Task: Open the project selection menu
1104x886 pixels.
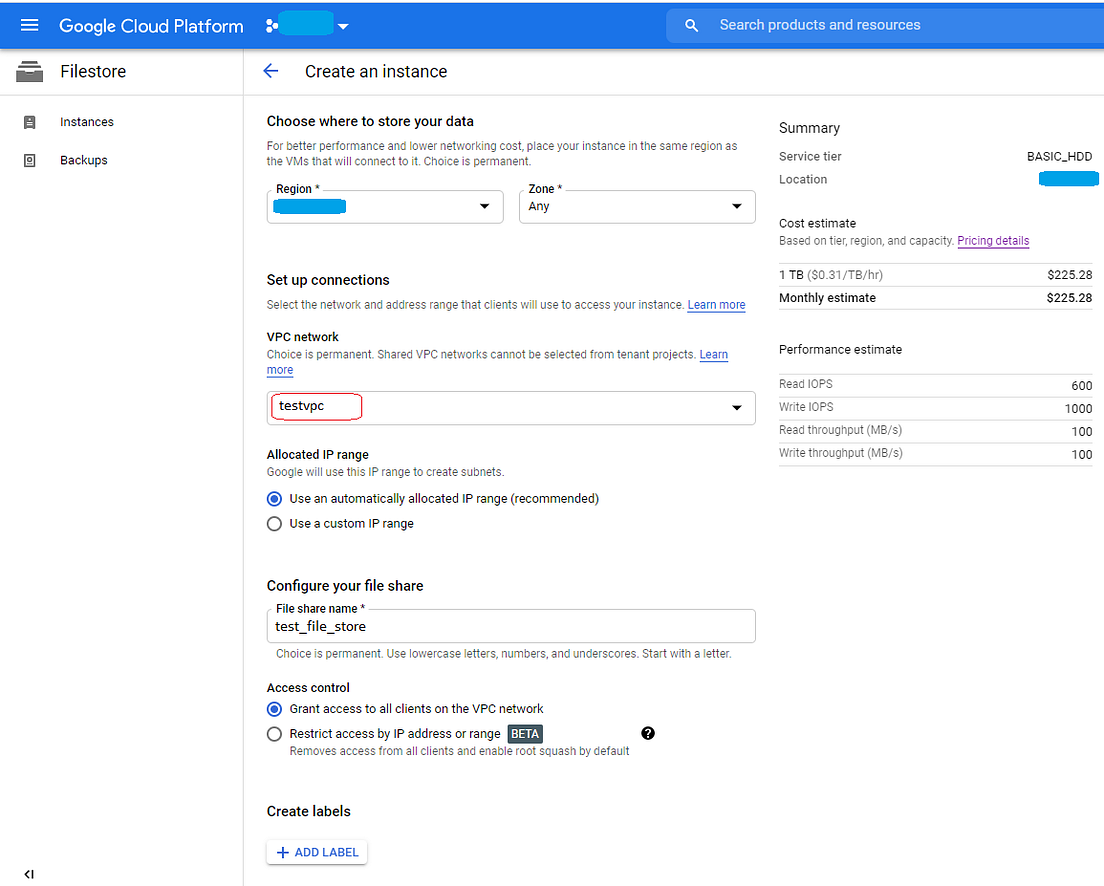Action: 343,25
